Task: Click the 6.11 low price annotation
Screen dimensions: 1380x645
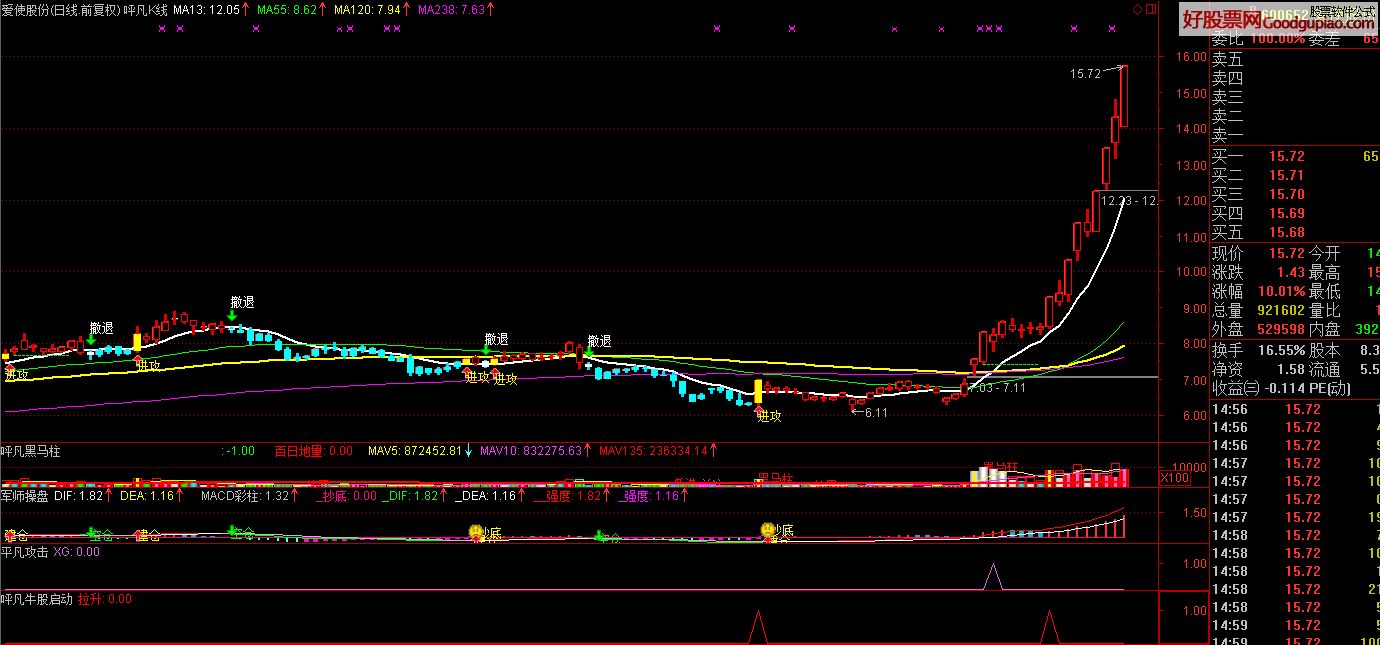Action: tap(876, 412)
